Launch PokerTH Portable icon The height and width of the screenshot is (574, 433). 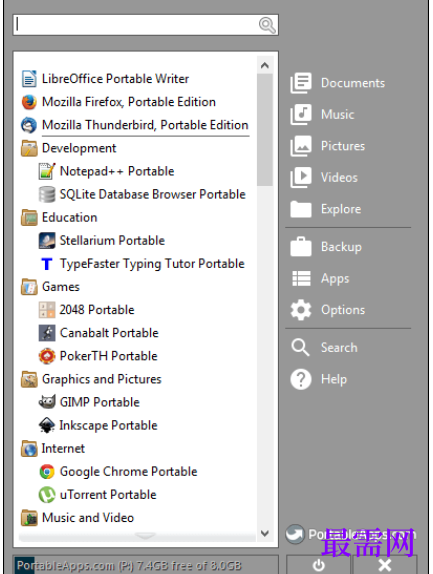point(47,356)
